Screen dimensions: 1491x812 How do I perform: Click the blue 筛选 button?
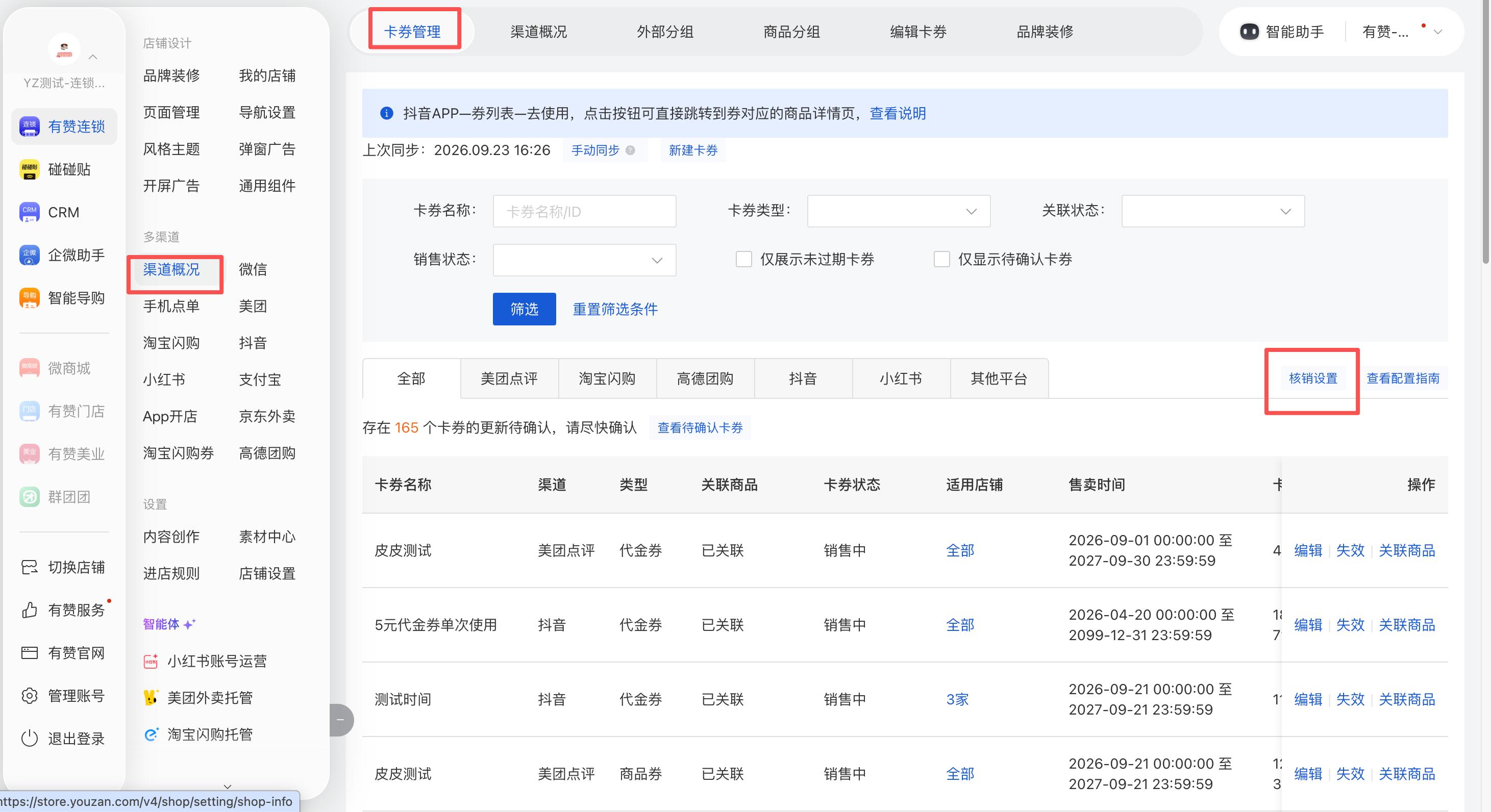pos(525,309)
